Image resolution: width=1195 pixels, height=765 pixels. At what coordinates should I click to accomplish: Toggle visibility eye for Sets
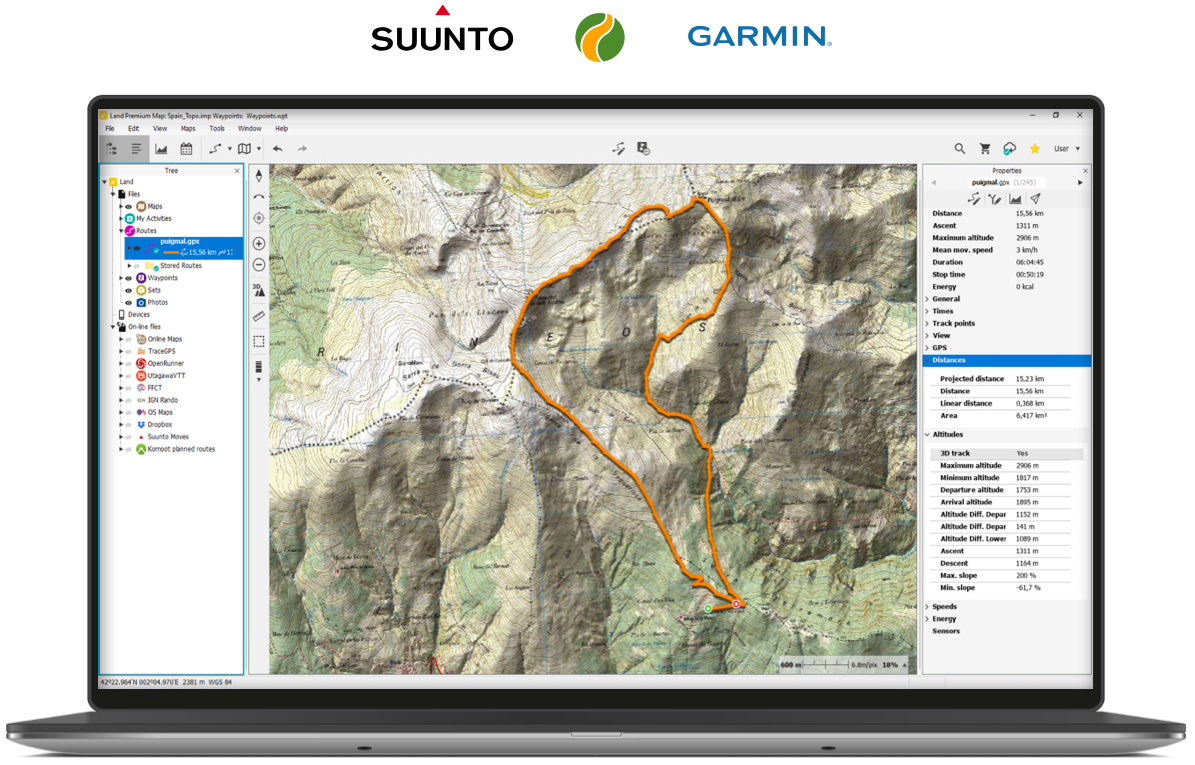(x=129, y=290)
